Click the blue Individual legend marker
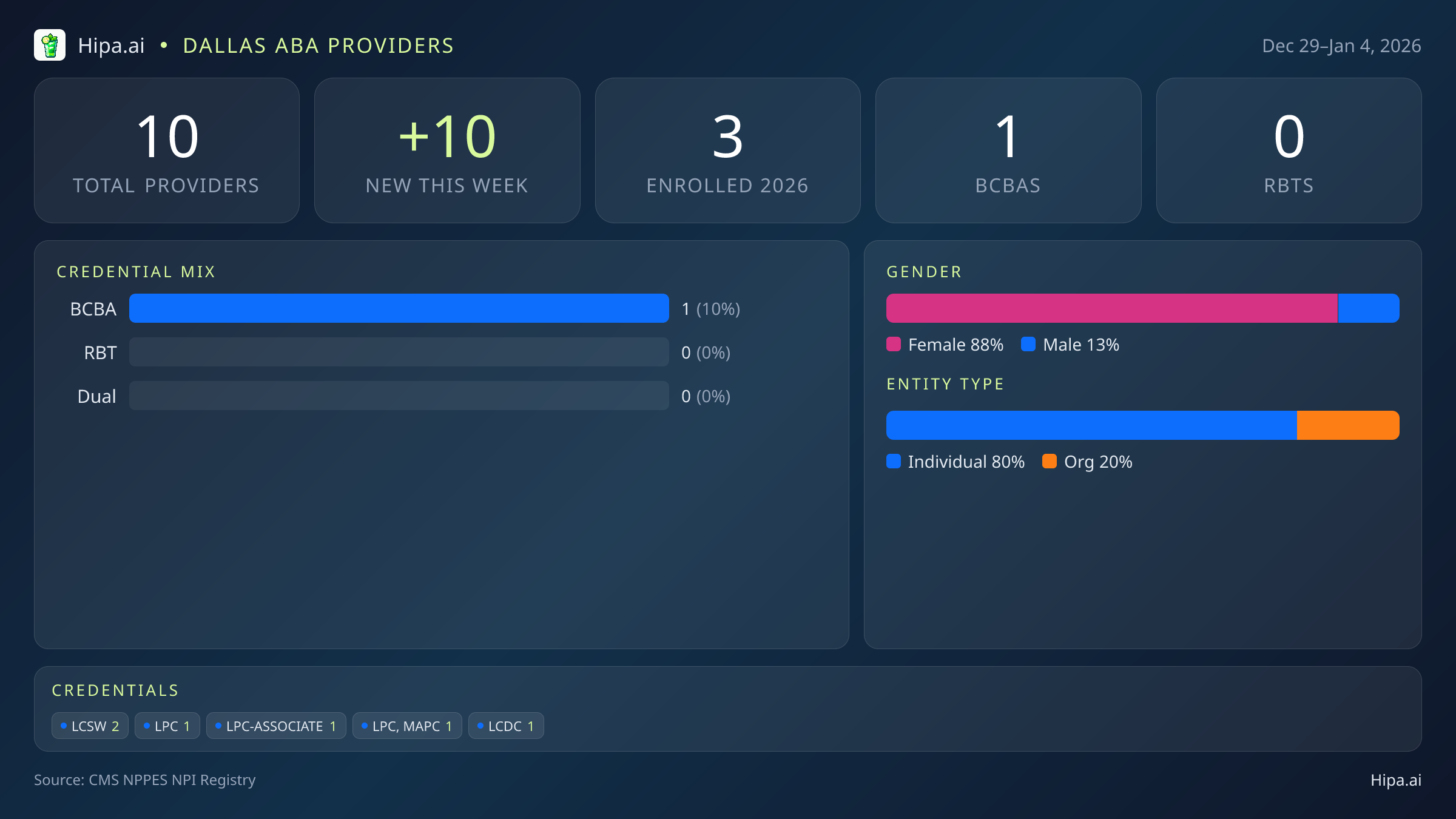The image size is (1456, 819). point(894,462)
